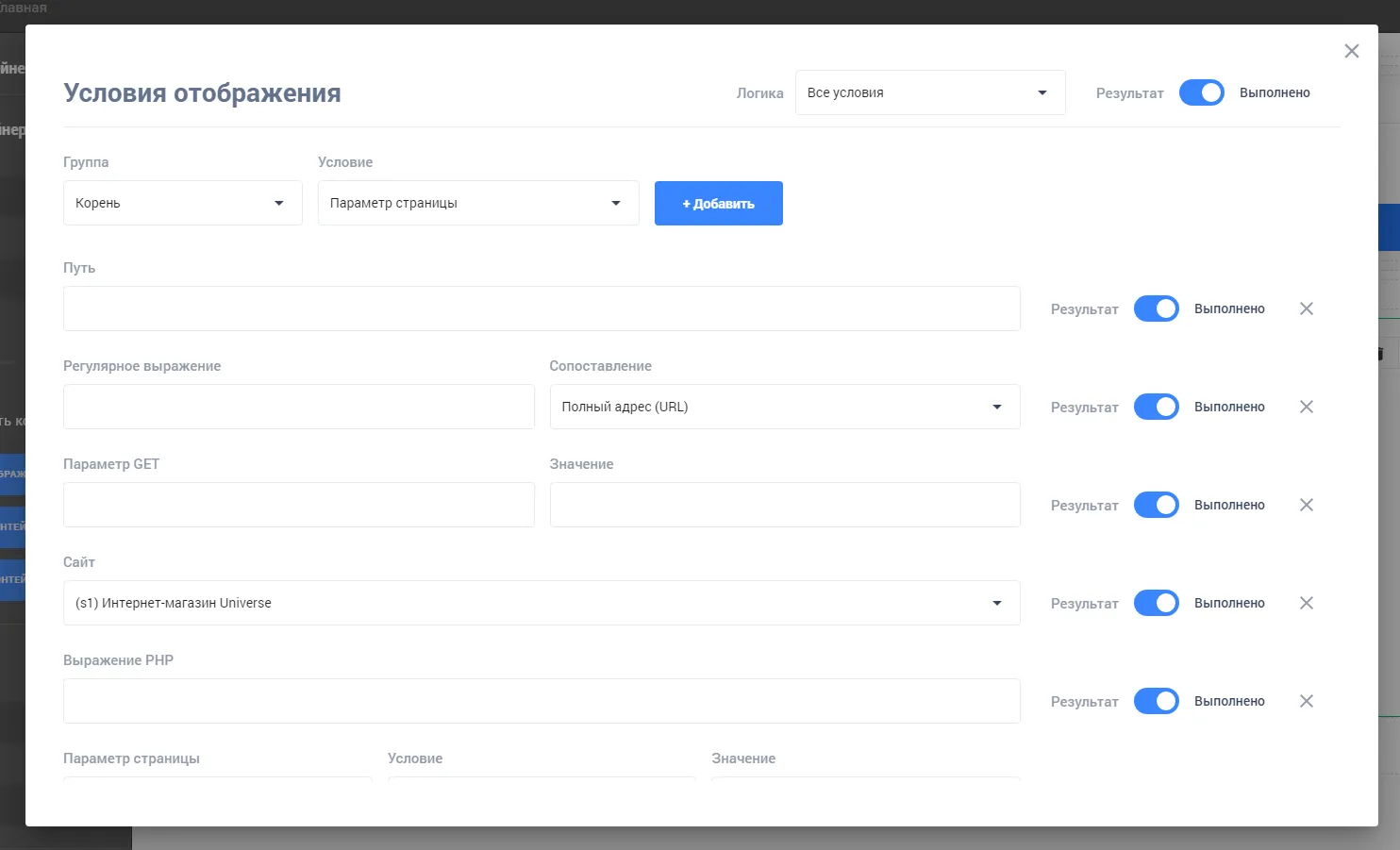This screenshot has width=1400, height=850.
Task: Click the Выражение PHP input field
Action: pyautogui.click(x=541, y=701)
